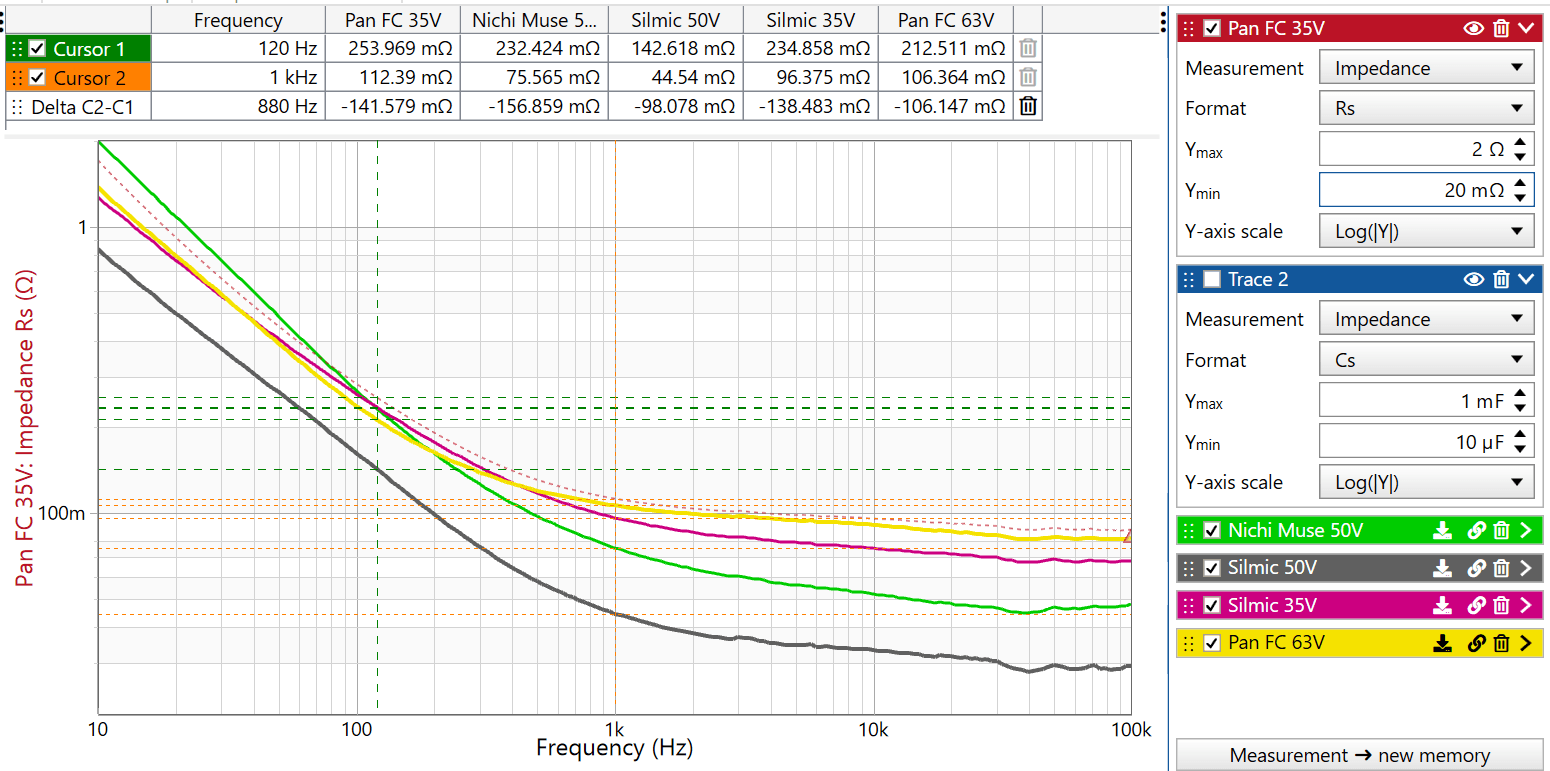This screenshot has height=771, width=1550.
Task: Delete Nichi Muse 50V memory
Action: point(1501,530)
